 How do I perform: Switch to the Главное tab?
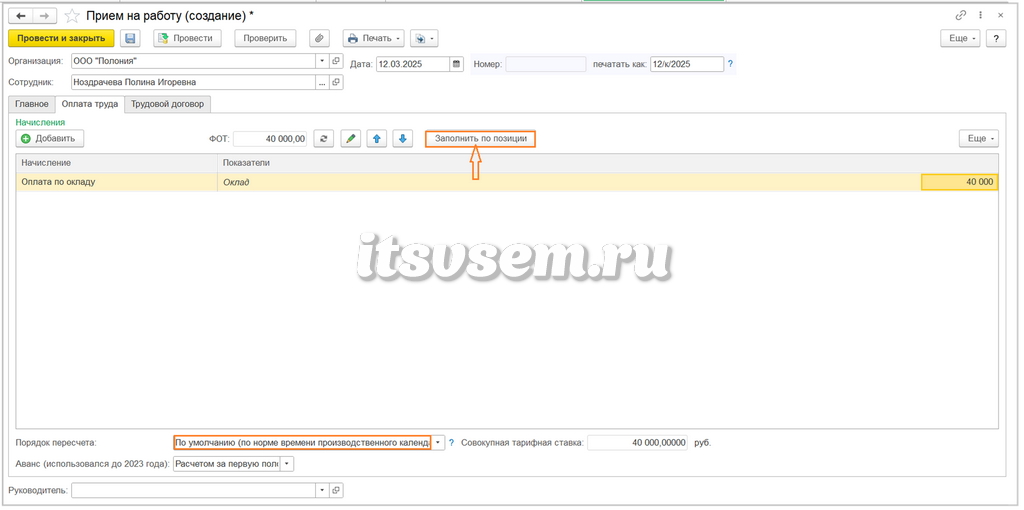point(32,104)
